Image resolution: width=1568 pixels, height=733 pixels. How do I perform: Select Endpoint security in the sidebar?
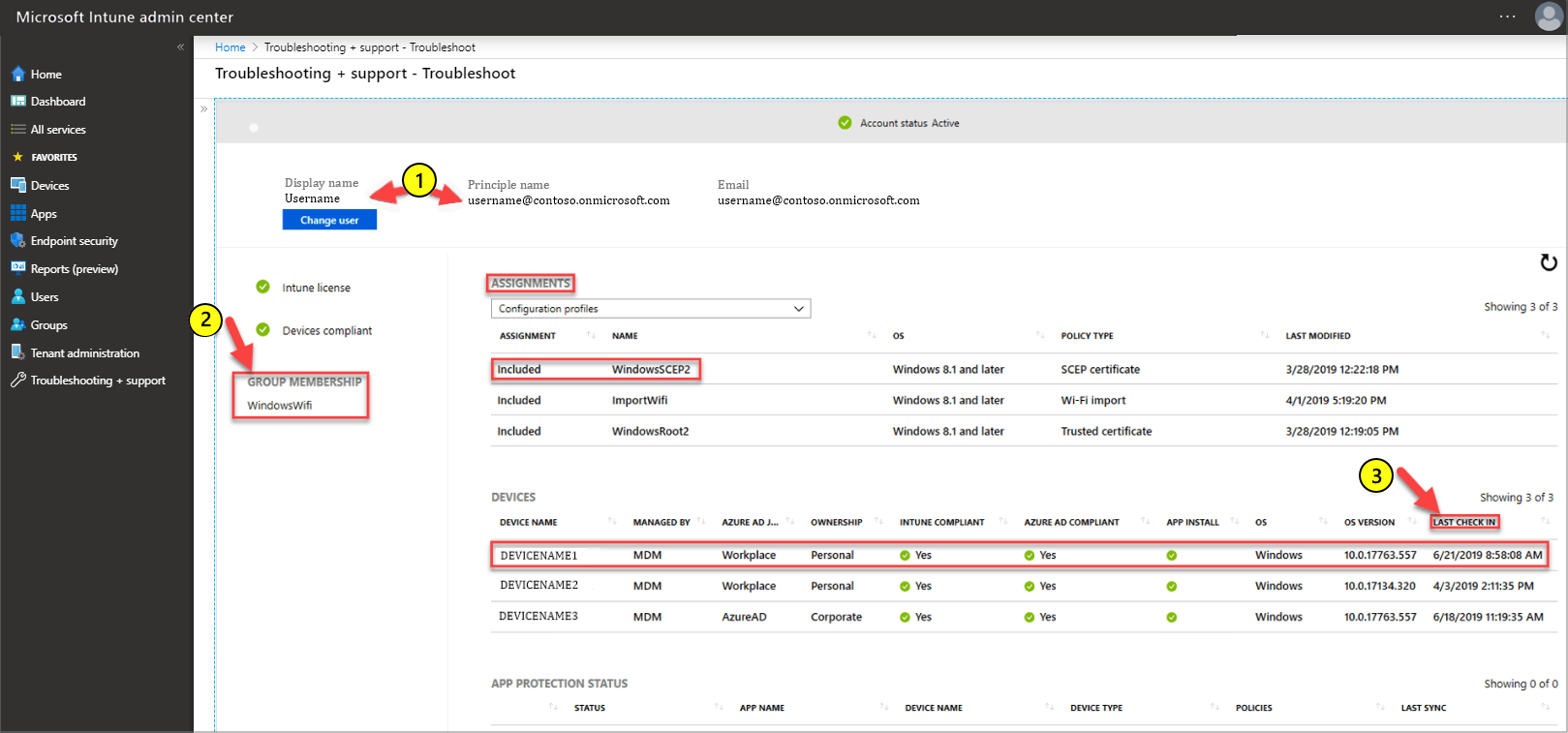(75, 241)
